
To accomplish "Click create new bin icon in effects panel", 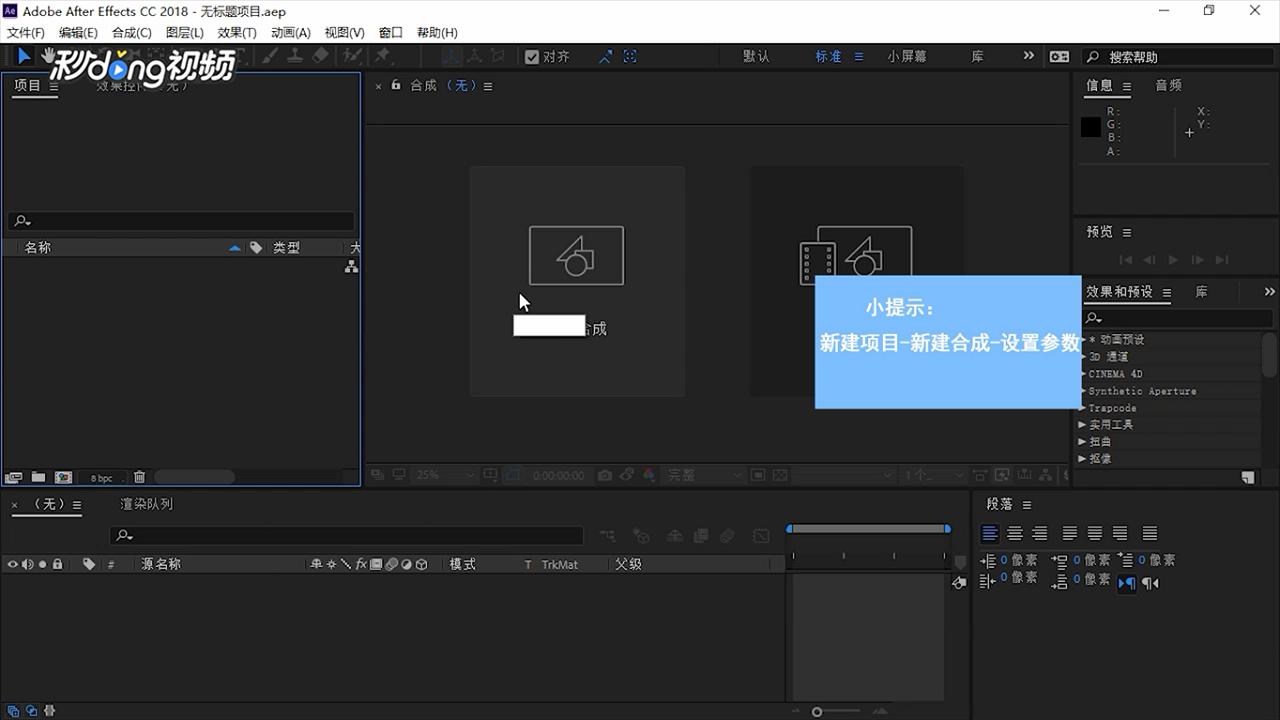I will [x=1248, y=478].
